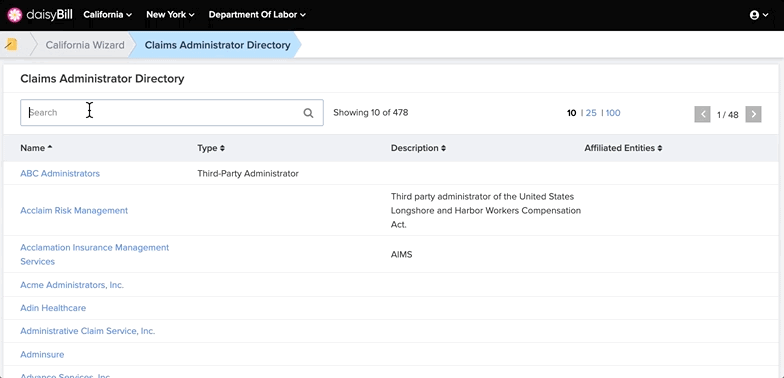Screen dimensions: 784x378
Task: Open California Wizard breadcrumb
Action: 85,45
